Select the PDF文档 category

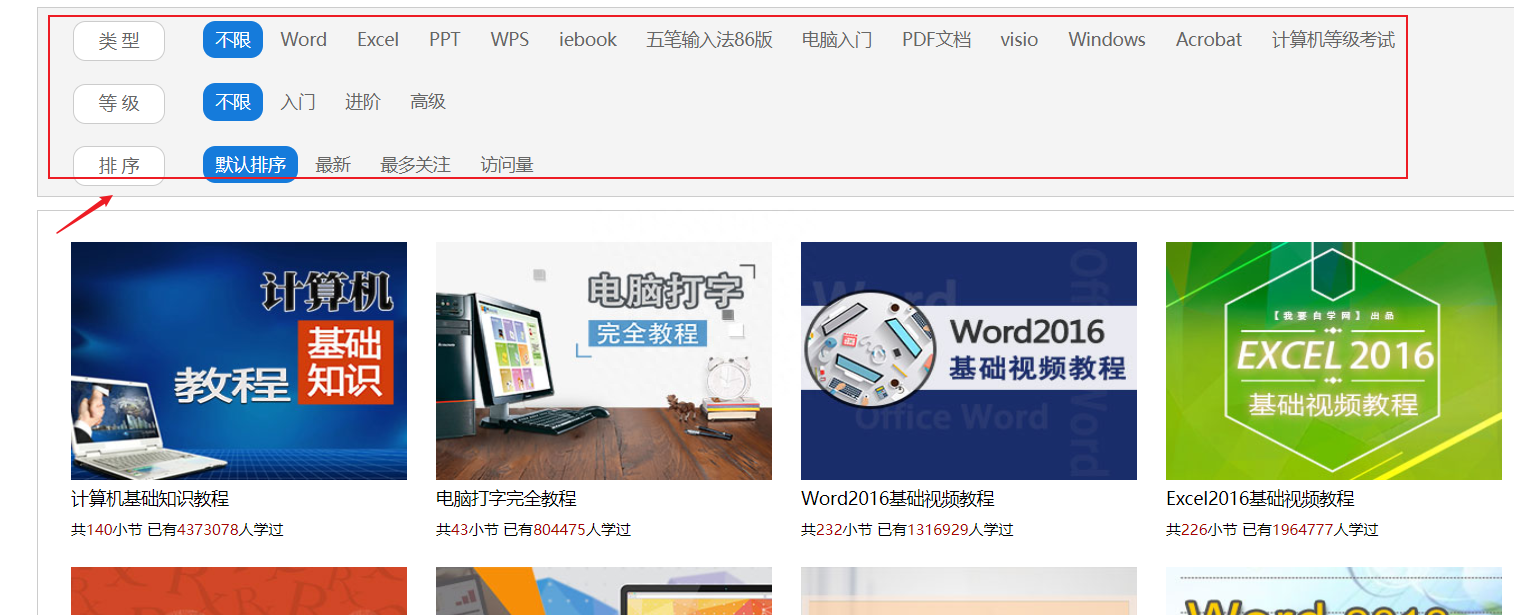936,40
